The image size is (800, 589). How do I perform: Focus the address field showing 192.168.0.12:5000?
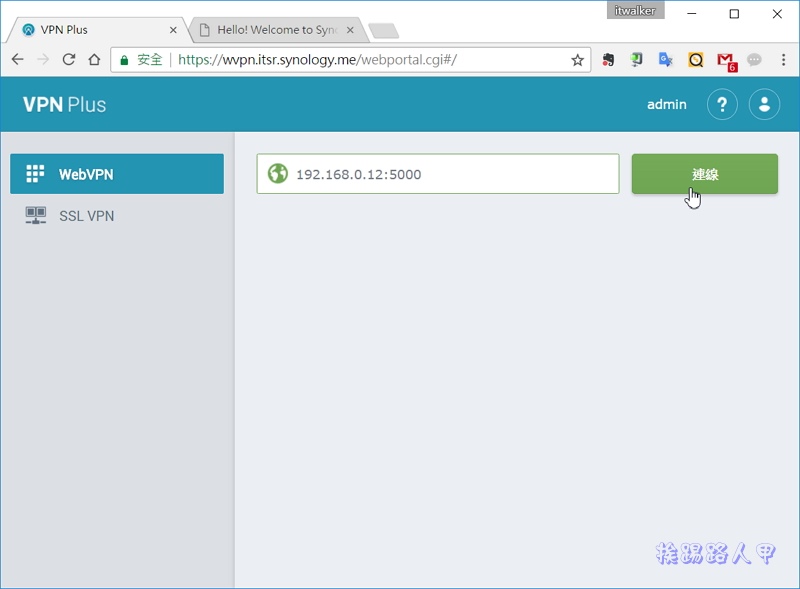click(x=438, y=174)
